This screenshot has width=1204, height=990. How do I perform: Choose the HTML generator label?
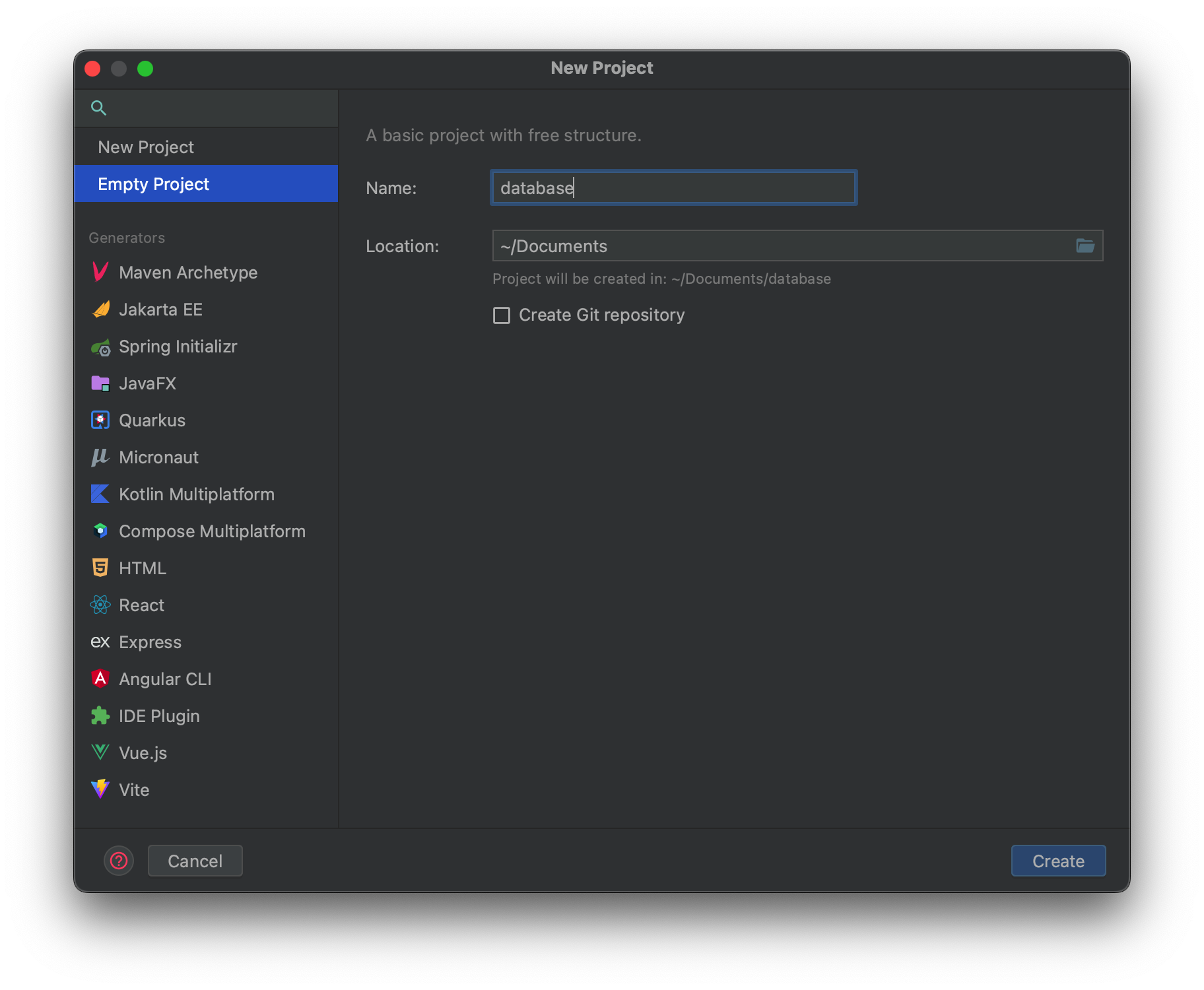142,568
